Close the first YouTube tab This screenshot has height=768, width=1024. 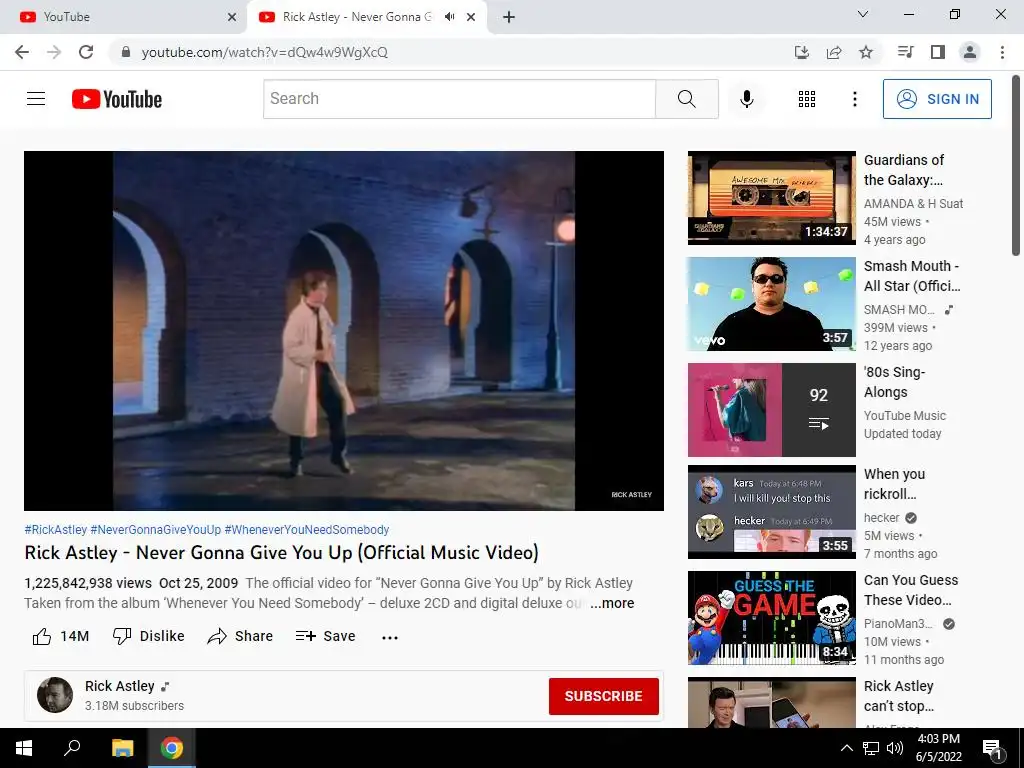pyautogui.click(x=232, y=17)
